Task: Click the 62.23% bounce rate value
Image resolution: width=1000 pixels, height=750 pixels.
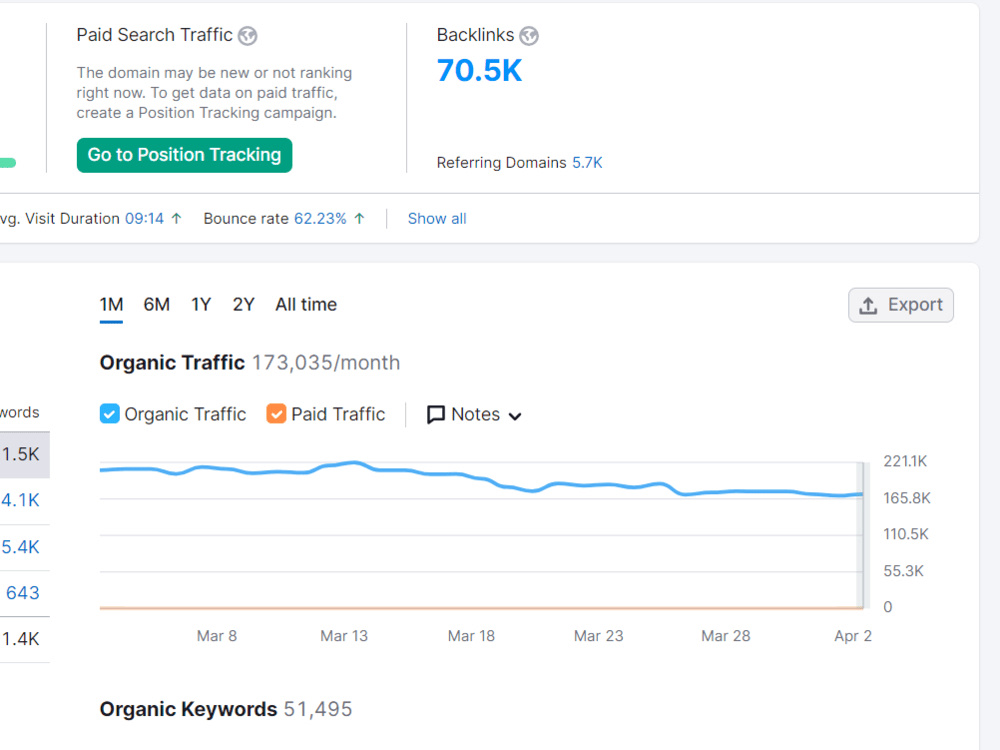Action: pos(320,219)
